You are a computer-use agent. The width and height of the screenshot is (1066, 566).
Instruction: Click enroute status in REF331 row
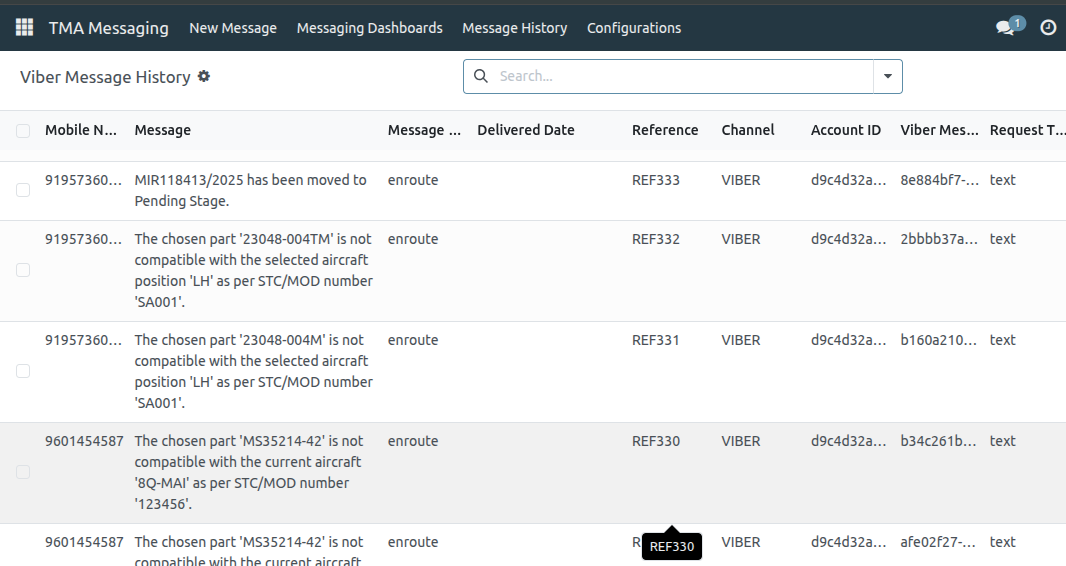(413, 340)
